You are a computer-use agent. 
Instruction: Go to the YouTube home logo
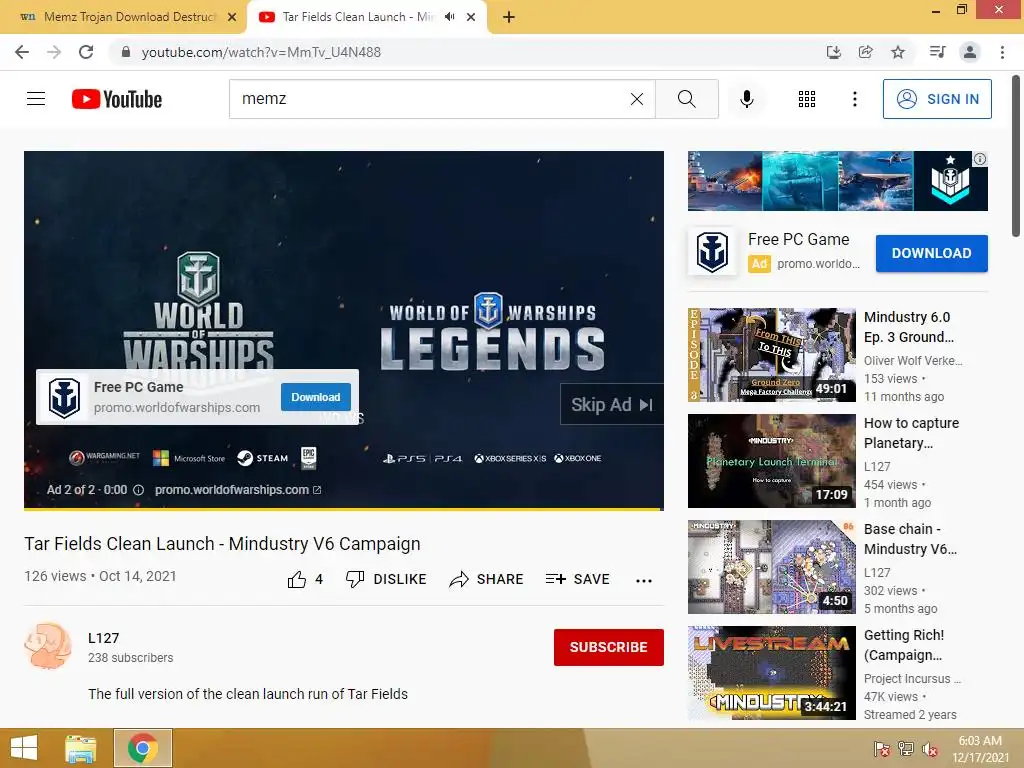[117, 99]
